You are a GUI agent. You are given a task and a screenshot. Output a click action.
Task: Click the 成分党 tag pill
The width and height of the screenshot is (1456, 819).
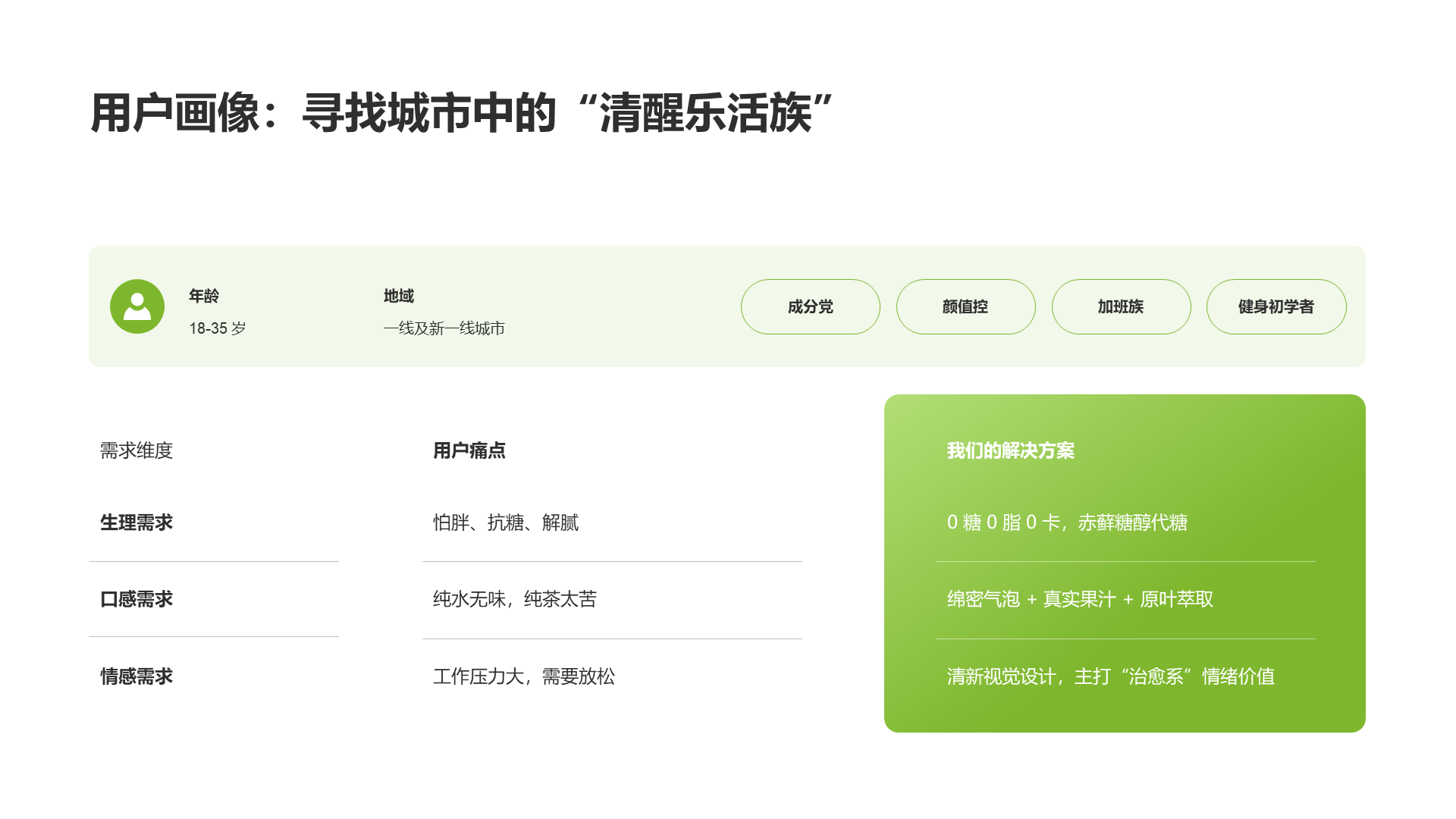point(810,306)
